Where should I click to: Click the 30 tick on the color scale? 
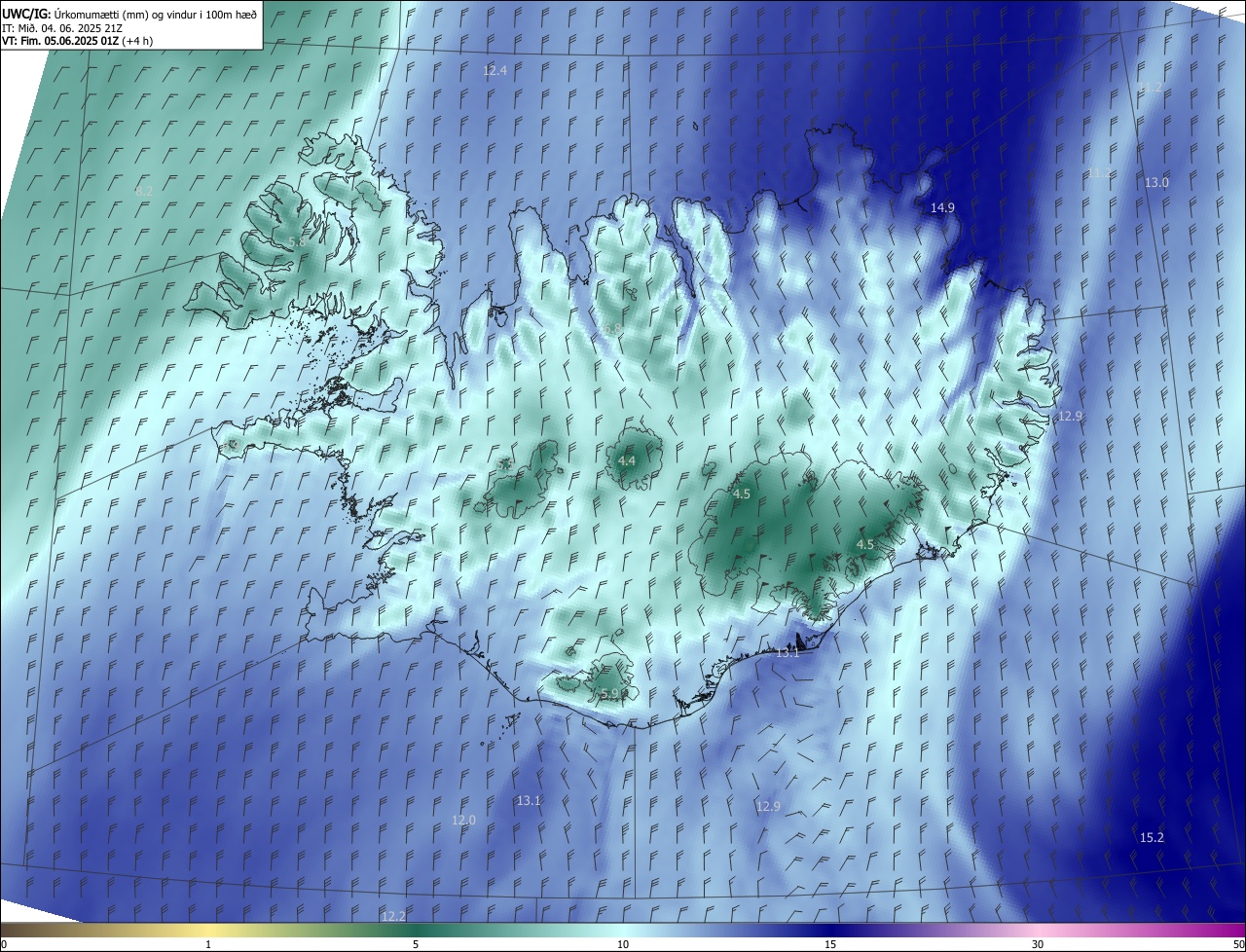1038,944
